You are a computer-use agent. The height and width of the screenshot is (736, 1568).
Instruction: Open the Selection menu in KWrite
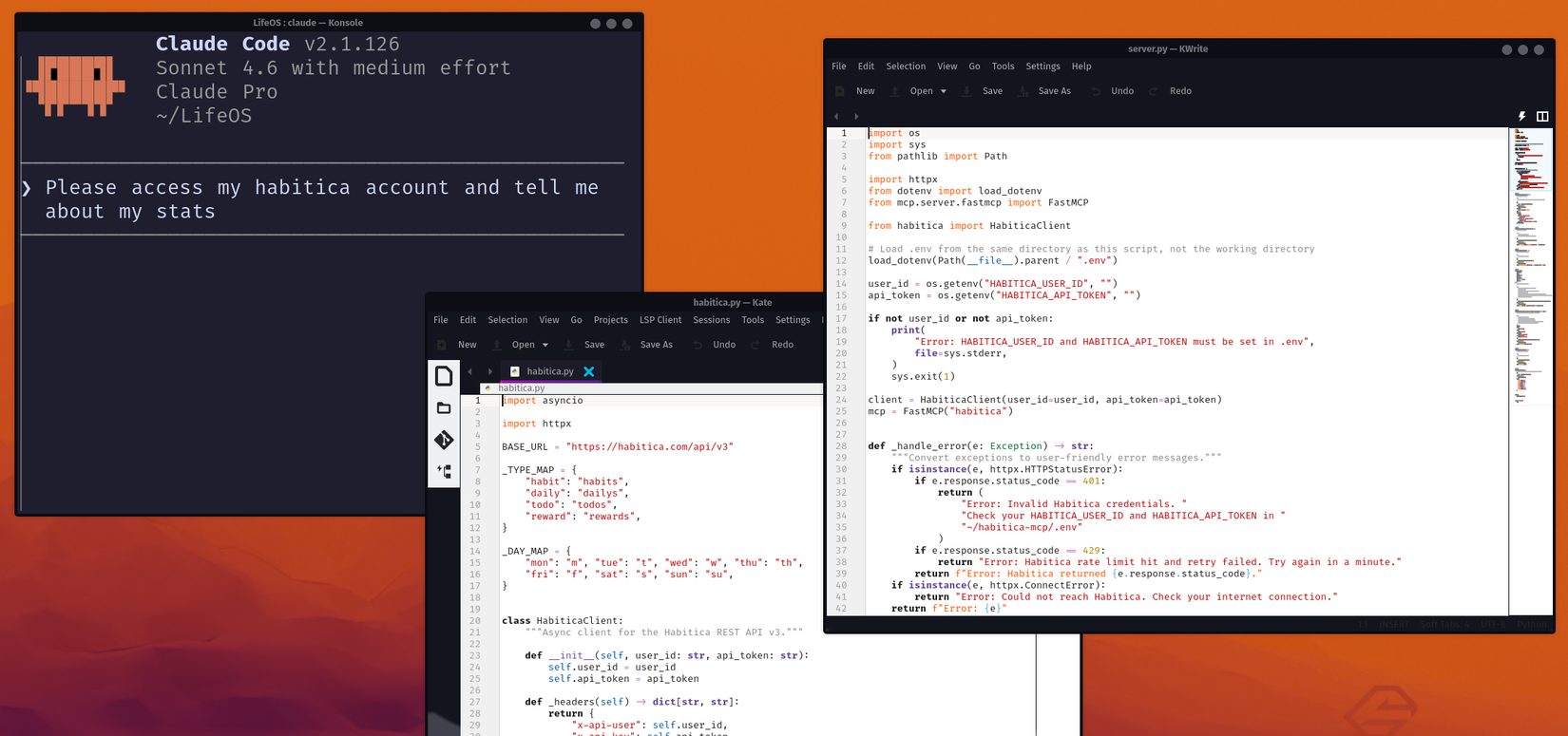pyautogui.click(x=906, y=66)
